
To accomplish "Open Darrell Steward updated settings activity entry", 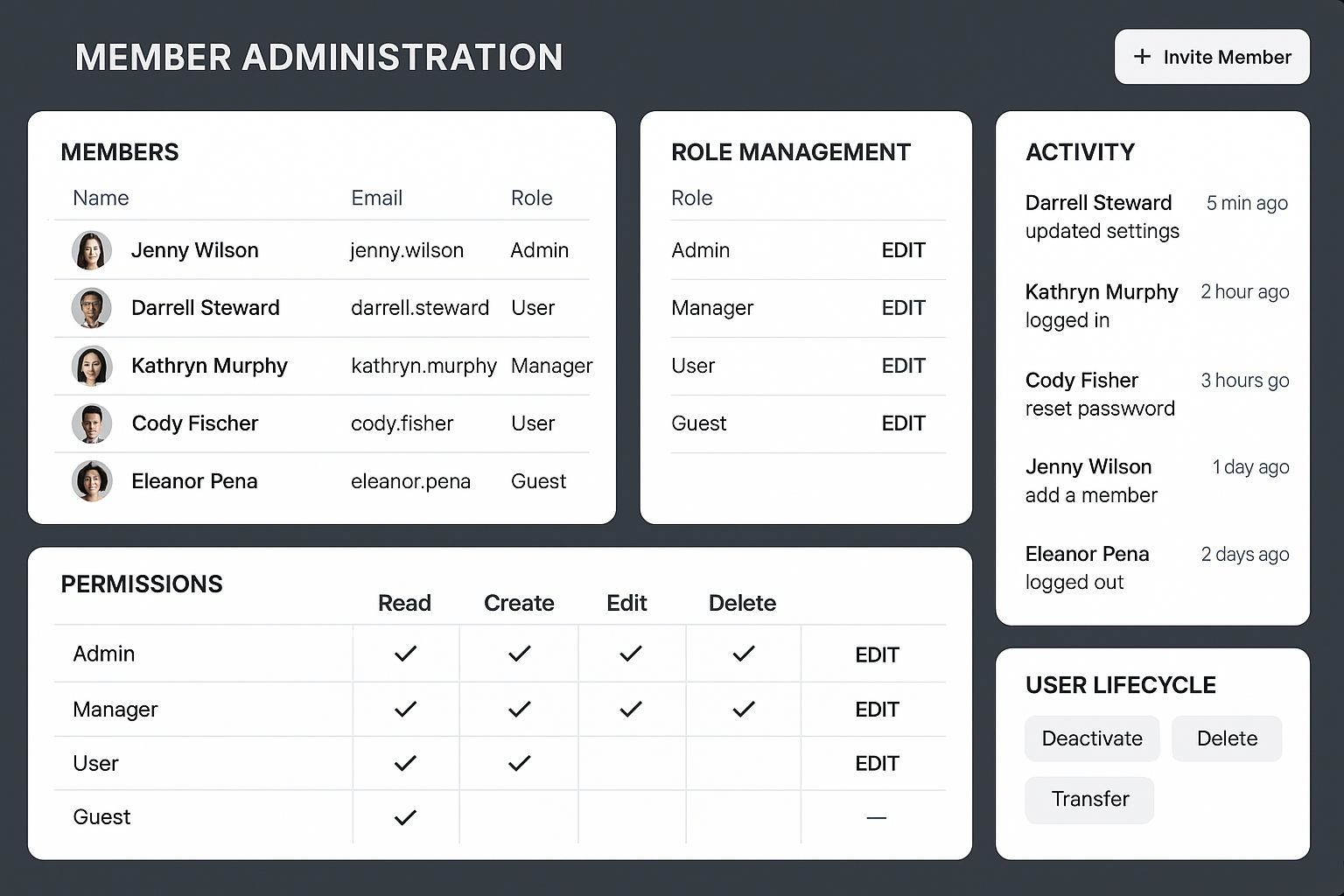I will click(1156, 217).
